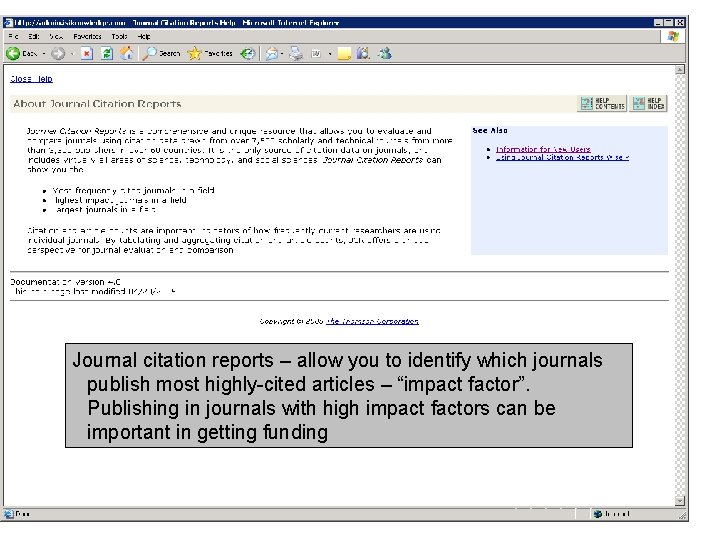Image resolution: width=720 pixels, height=540 pixels.
Task: Open Help Contents button
Action: click(602, 103)
